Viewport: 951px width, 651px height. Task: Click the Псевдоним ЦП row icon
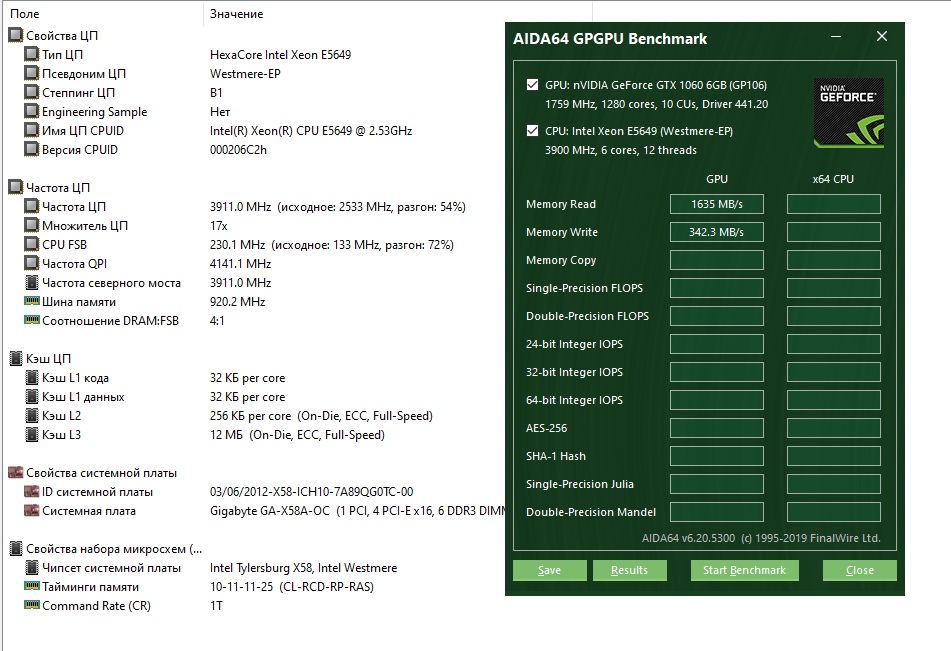point(32,73)
